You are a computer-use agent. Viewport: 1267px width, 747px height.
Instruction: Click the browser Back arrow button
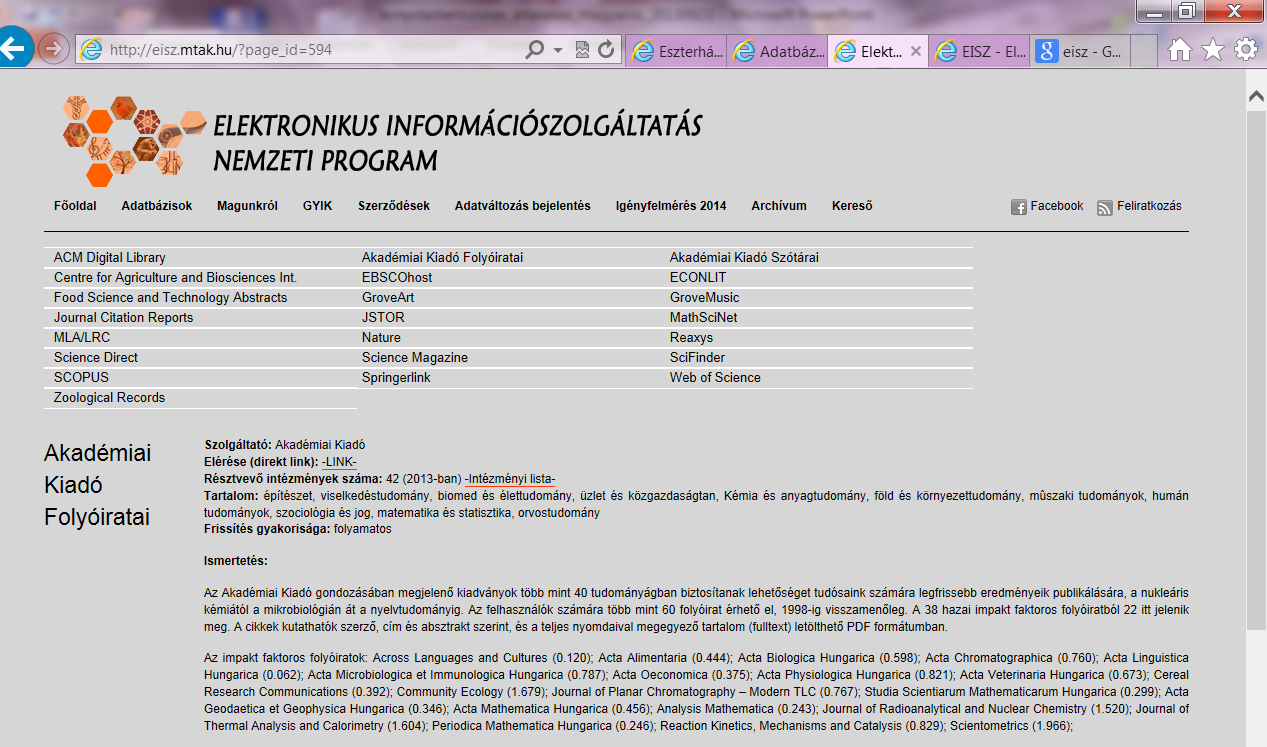pos(12,47)
